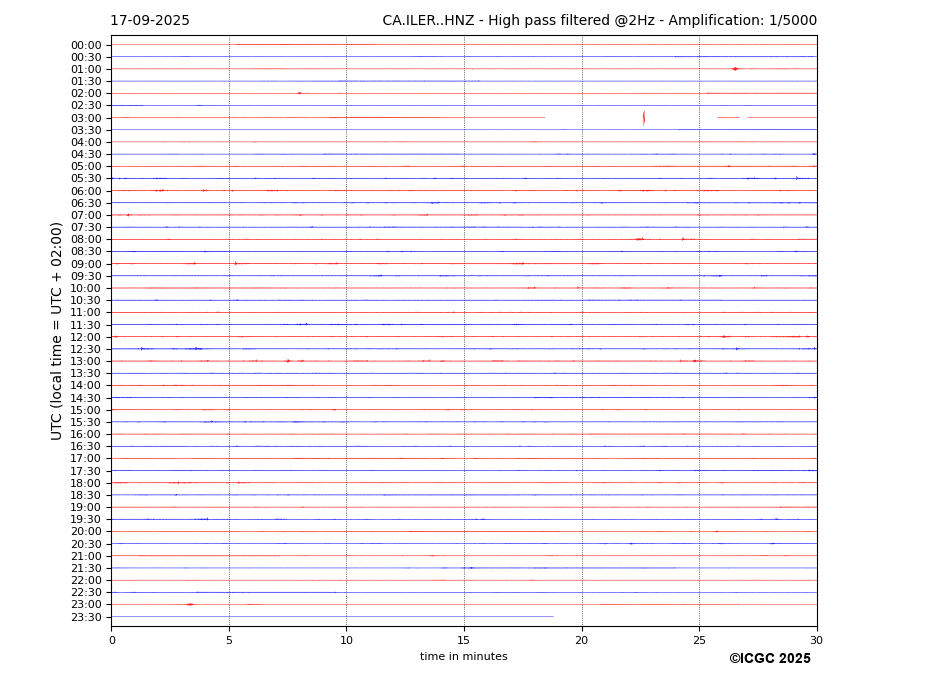This screenshot has width=927, height=696.
Task: Click the 13:30 time row label
Action: click(86, 373)
